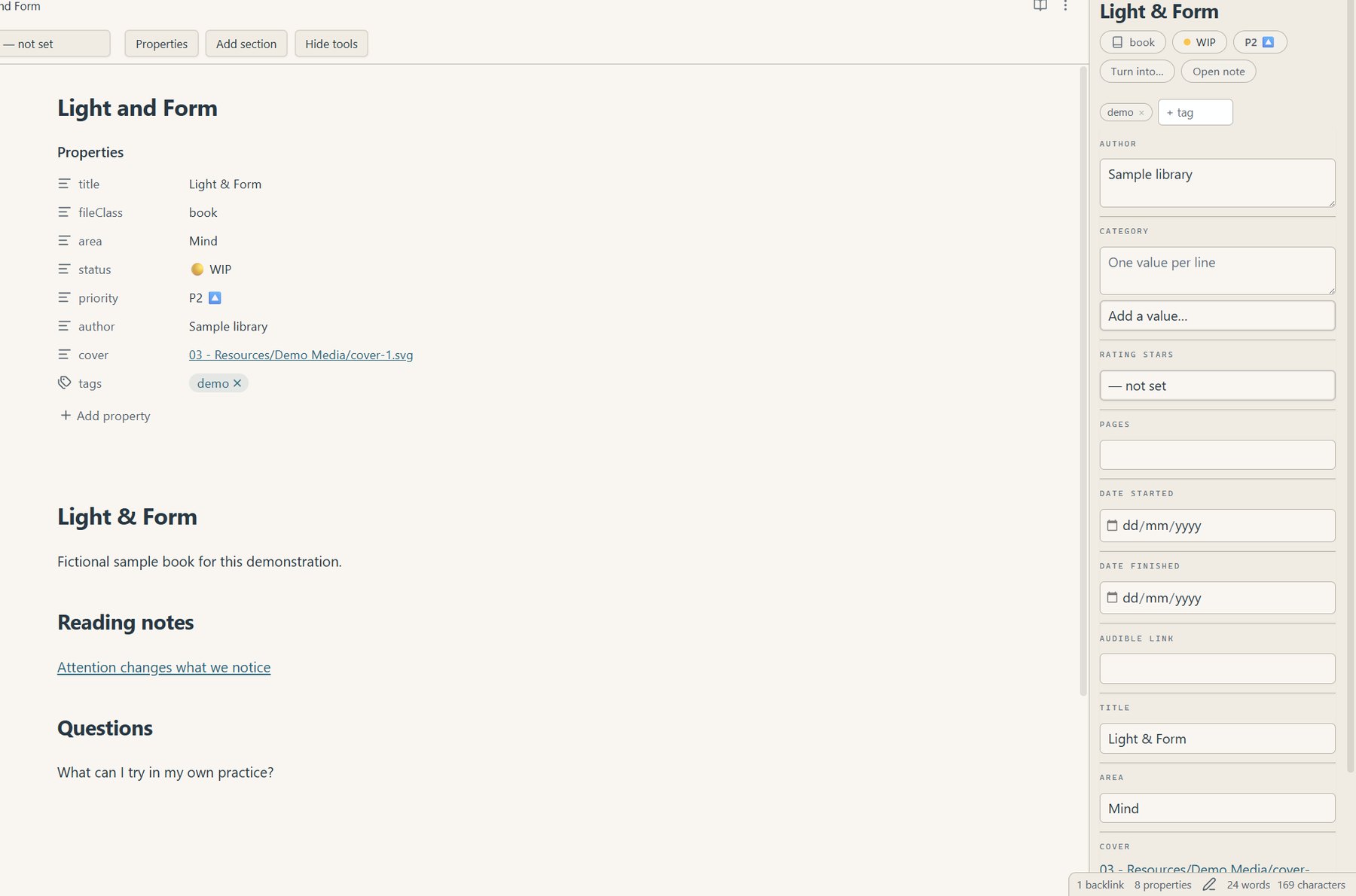Click the P2 priority chip
This screenshot has height=896, width=1356.
pyautogui.click(x=1260, y=42)
